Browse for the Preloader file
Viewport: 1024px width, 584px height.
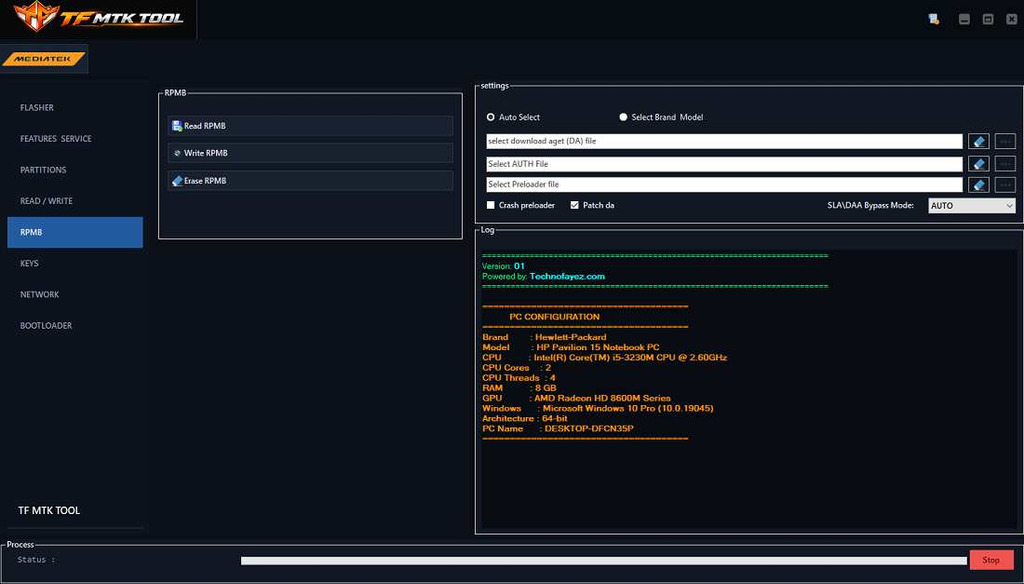1005,185
